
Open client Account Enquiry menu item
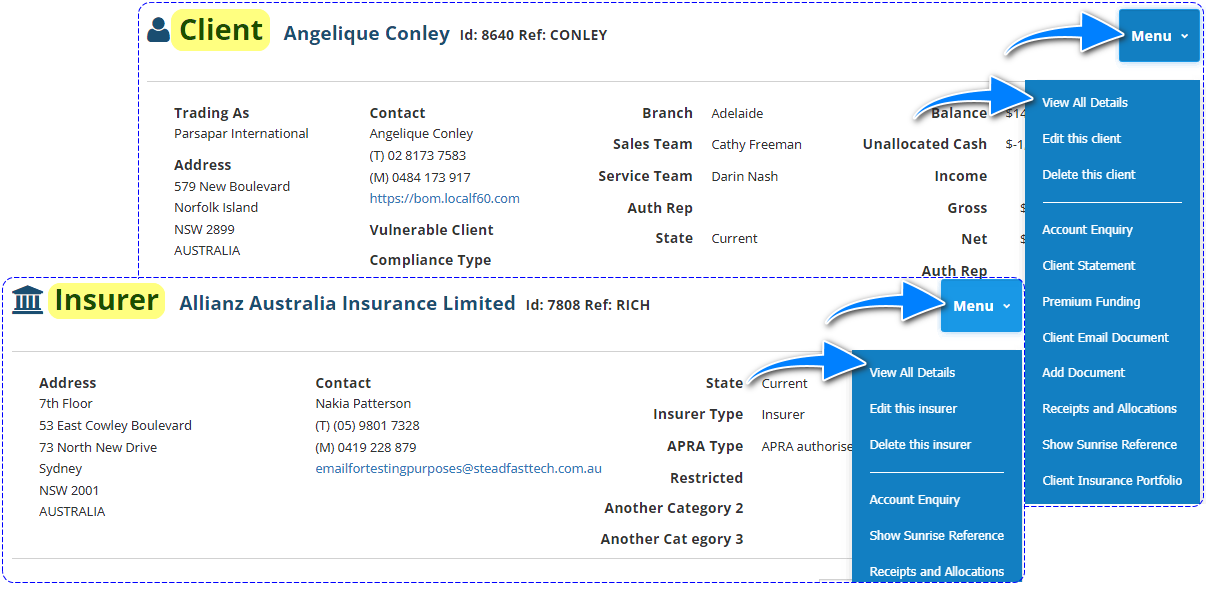pos(1087,229)
